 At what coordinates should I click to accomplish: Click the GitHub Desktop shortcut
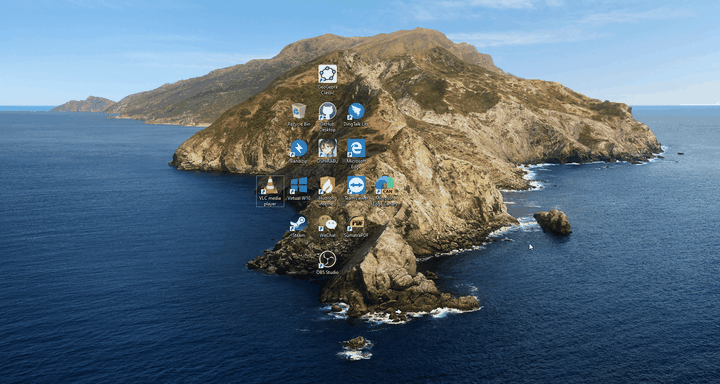327,111
